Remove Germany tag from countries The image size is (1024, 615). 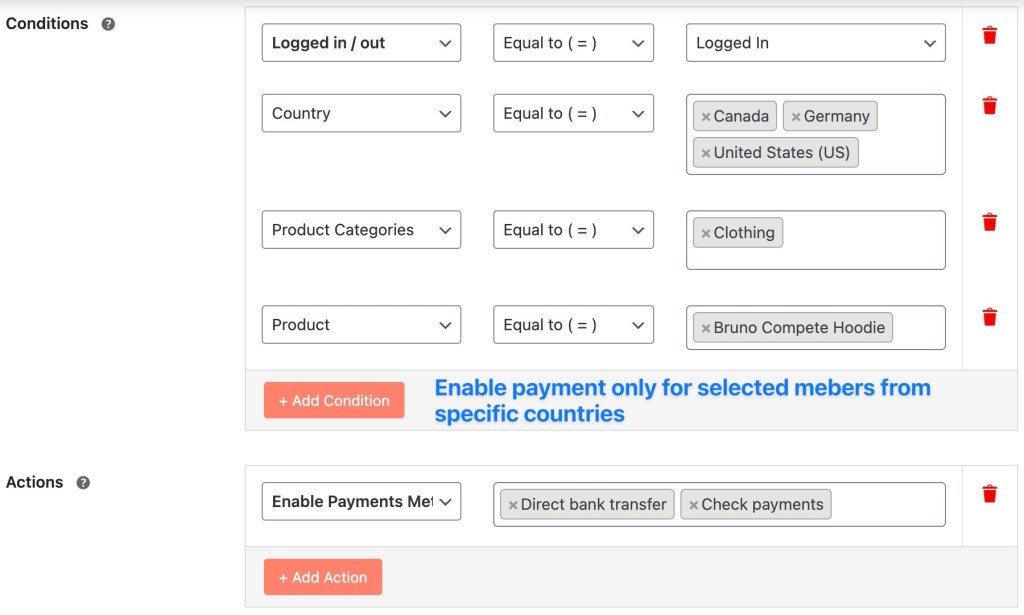click(x=795, y=117)
